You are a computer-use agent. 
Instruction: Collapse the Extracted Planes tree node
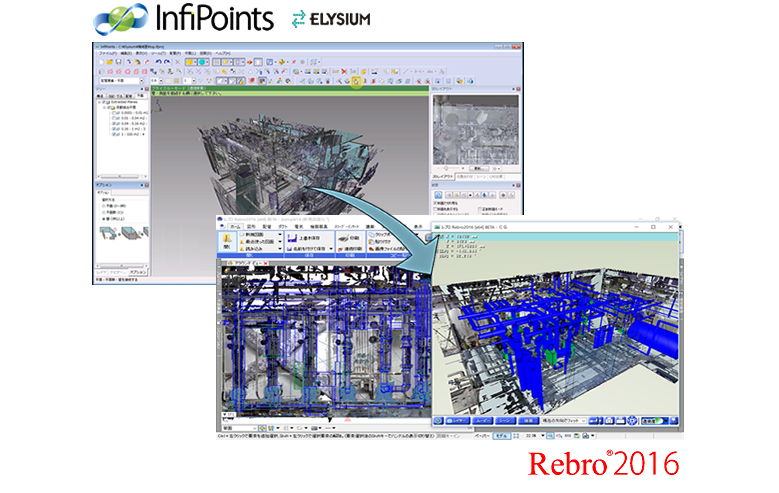(x=99, y=102)
